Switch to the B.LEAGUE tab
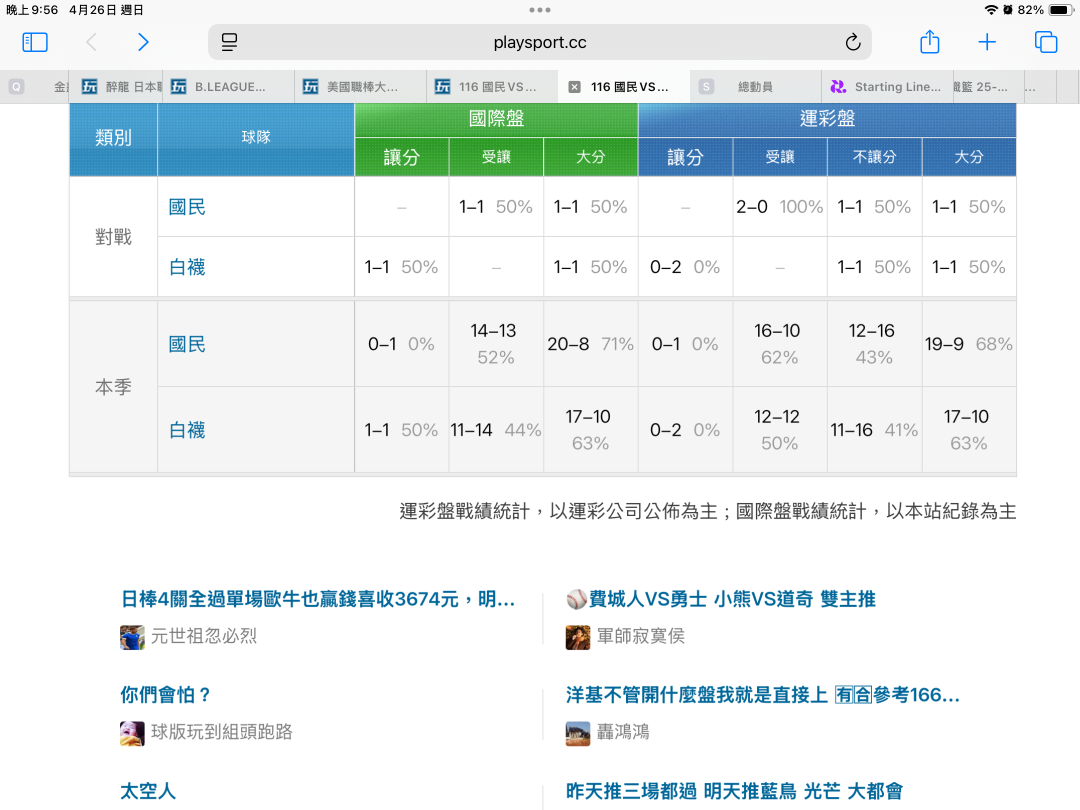The width and height of the screenshot is (1080, 810). (229, 87)
